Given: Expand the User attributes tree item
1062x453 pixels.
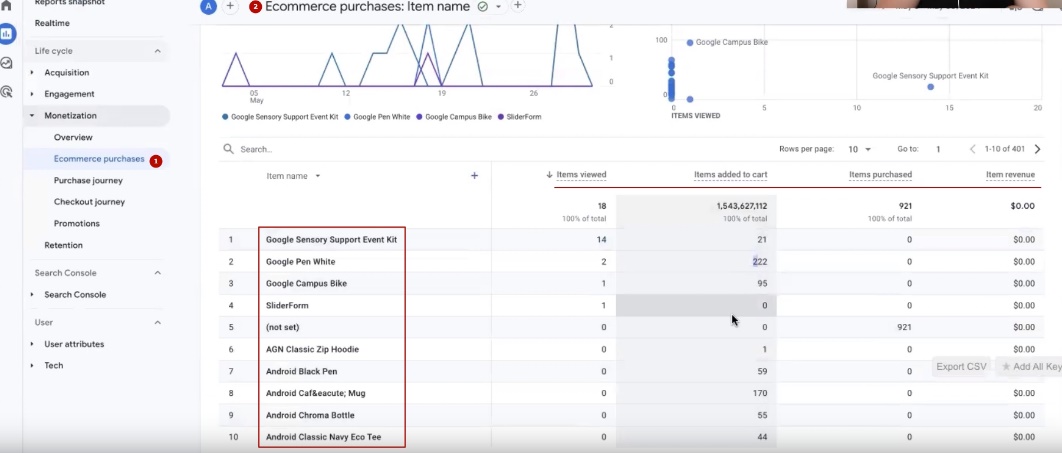Looking at the screenshot, I should [x=32, y=344].
